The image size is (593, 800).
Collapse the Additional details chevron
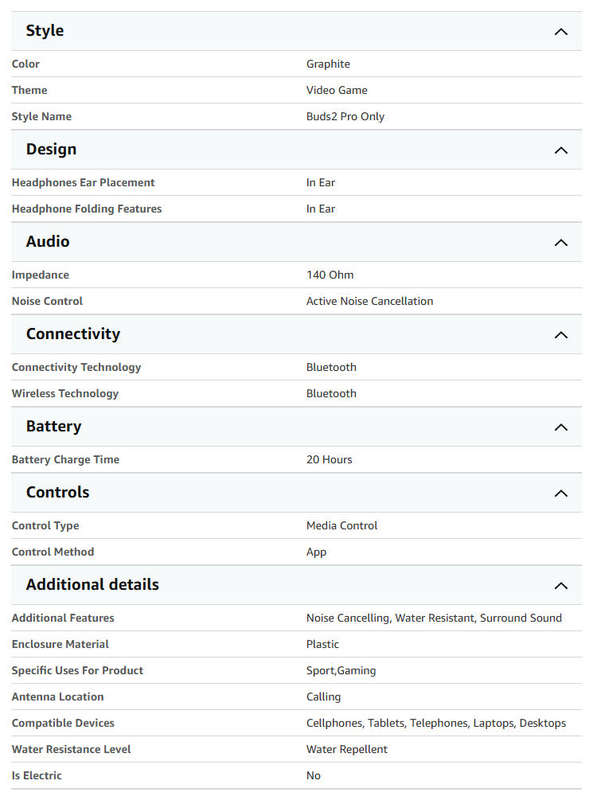click(561, 585)
